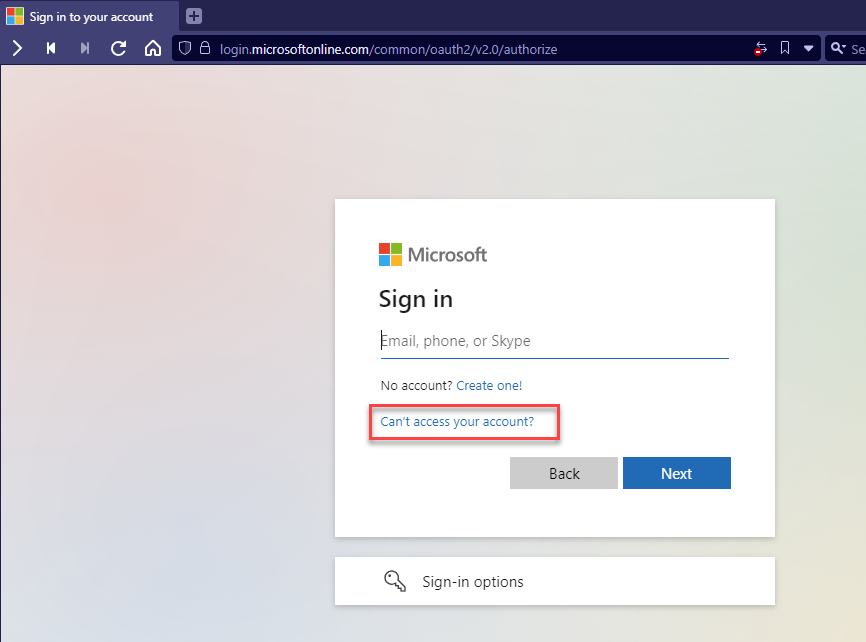Click the 'No account?' text

(x=416, y=386)
